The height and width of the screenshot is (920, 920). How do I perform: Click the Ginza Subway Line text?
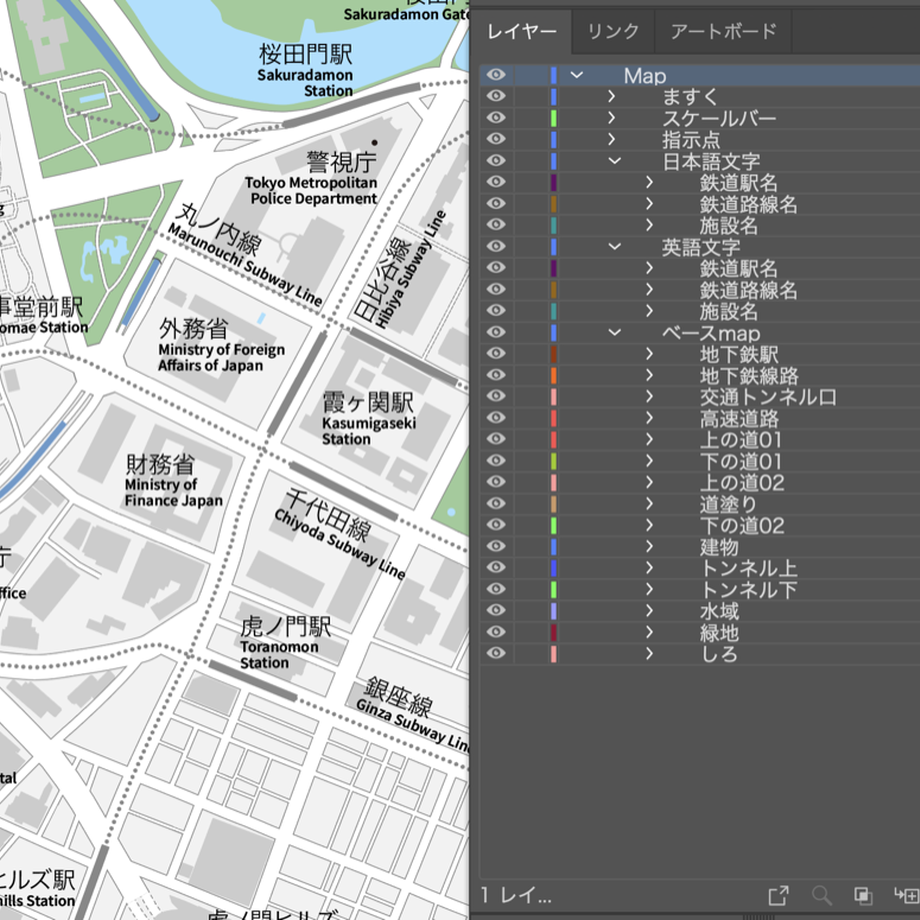point(413,726)
